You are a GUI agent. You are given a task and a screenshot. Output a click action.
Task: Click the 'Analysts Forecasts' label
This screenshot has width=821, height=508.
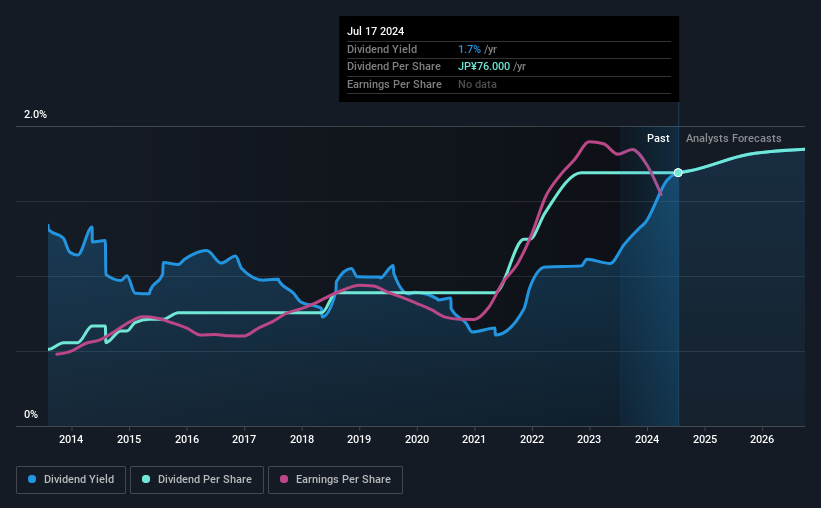coord(734,138)
